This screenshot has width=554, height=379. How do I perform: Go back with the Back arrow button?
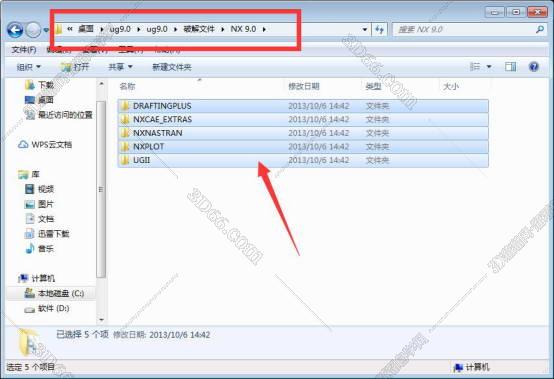click(15, 30)
